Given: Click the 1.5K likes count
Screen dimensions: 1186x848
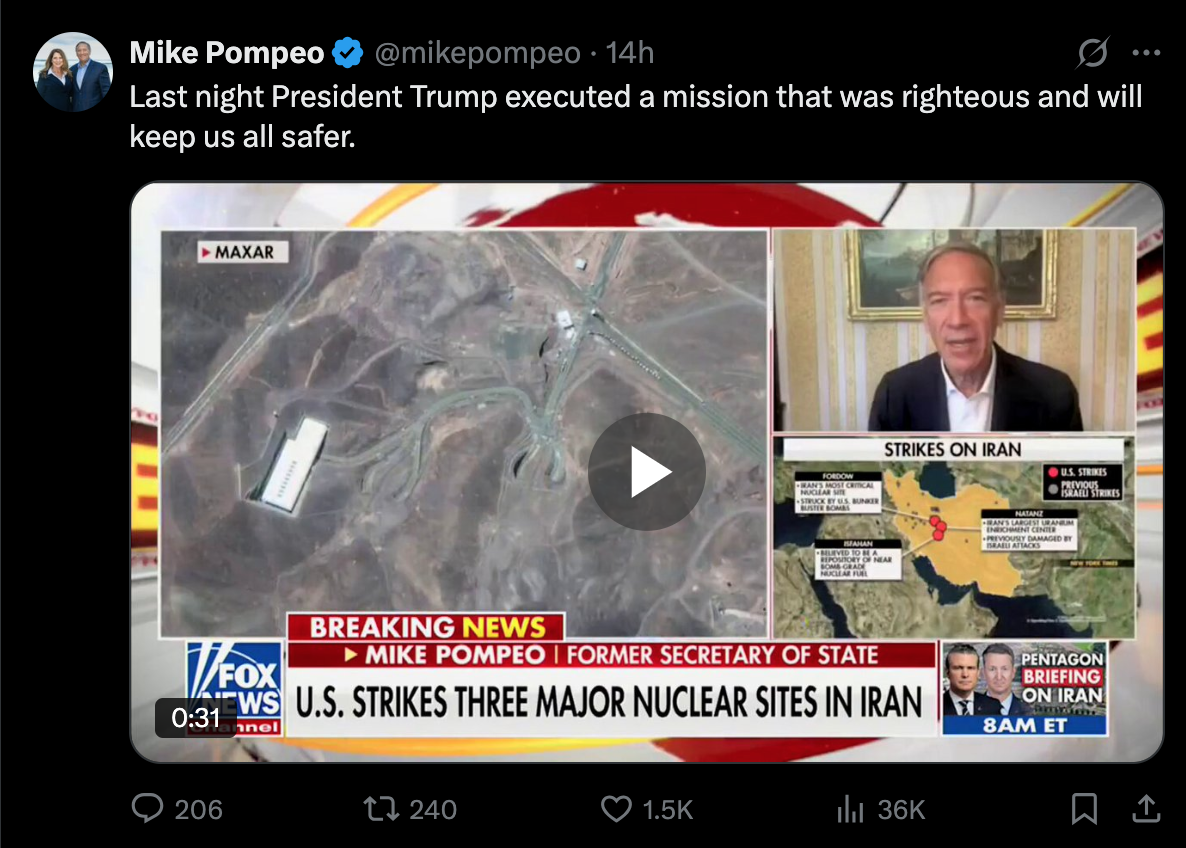Looking at the screenshot, I should click(x=667, y=809).
